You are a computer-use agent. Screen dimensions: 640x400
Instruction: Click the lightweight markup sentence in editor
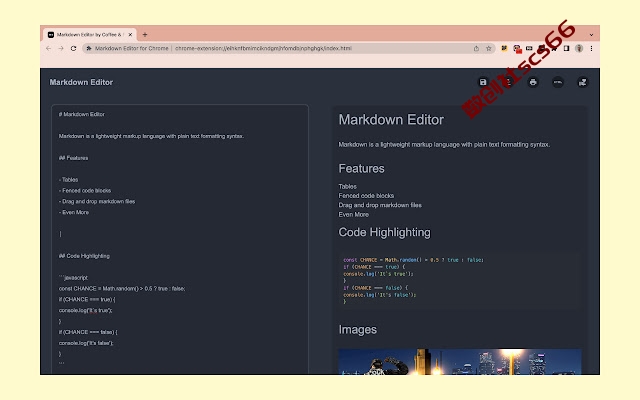(151, 136)
